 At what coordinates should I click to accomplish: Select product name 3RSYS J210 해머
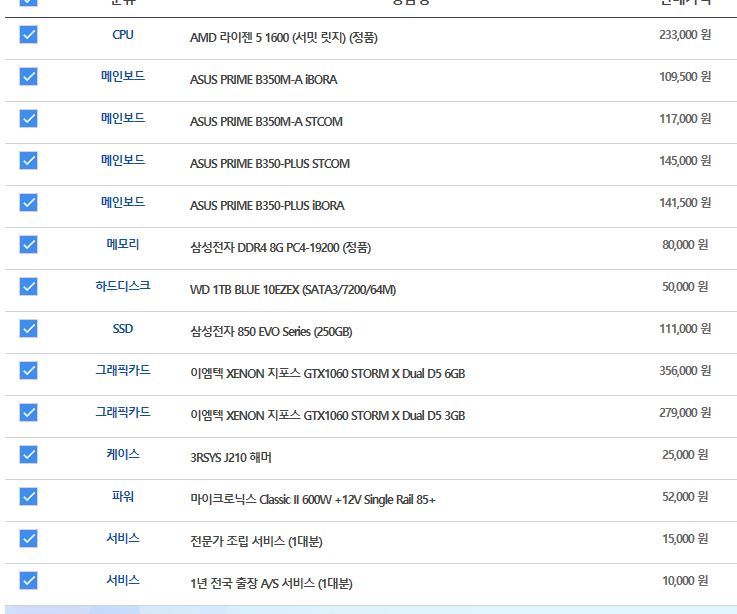coord(231,457)
